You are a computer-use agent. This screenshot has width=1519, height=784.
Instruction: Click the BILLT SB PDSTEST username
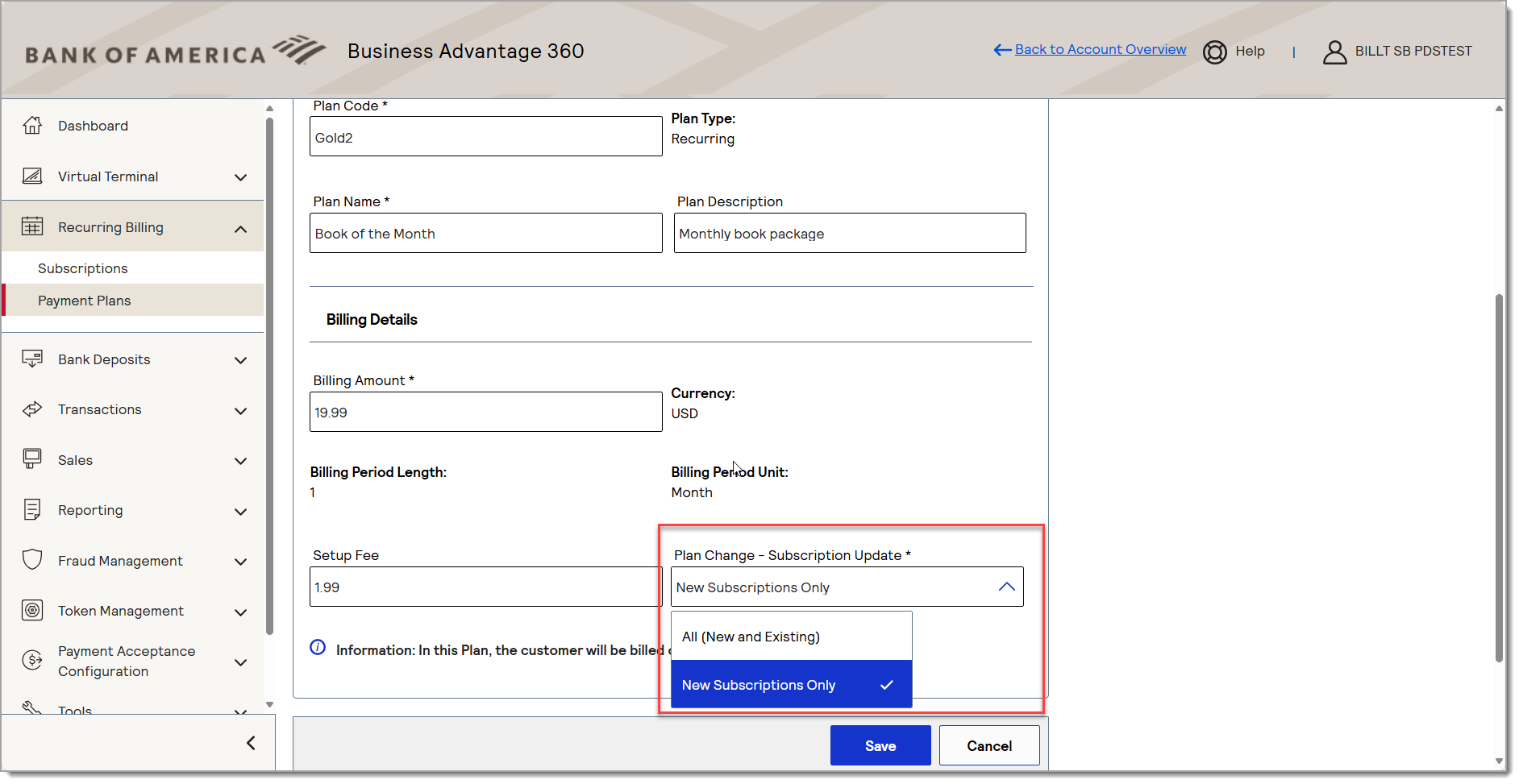tap(1413, 51)
